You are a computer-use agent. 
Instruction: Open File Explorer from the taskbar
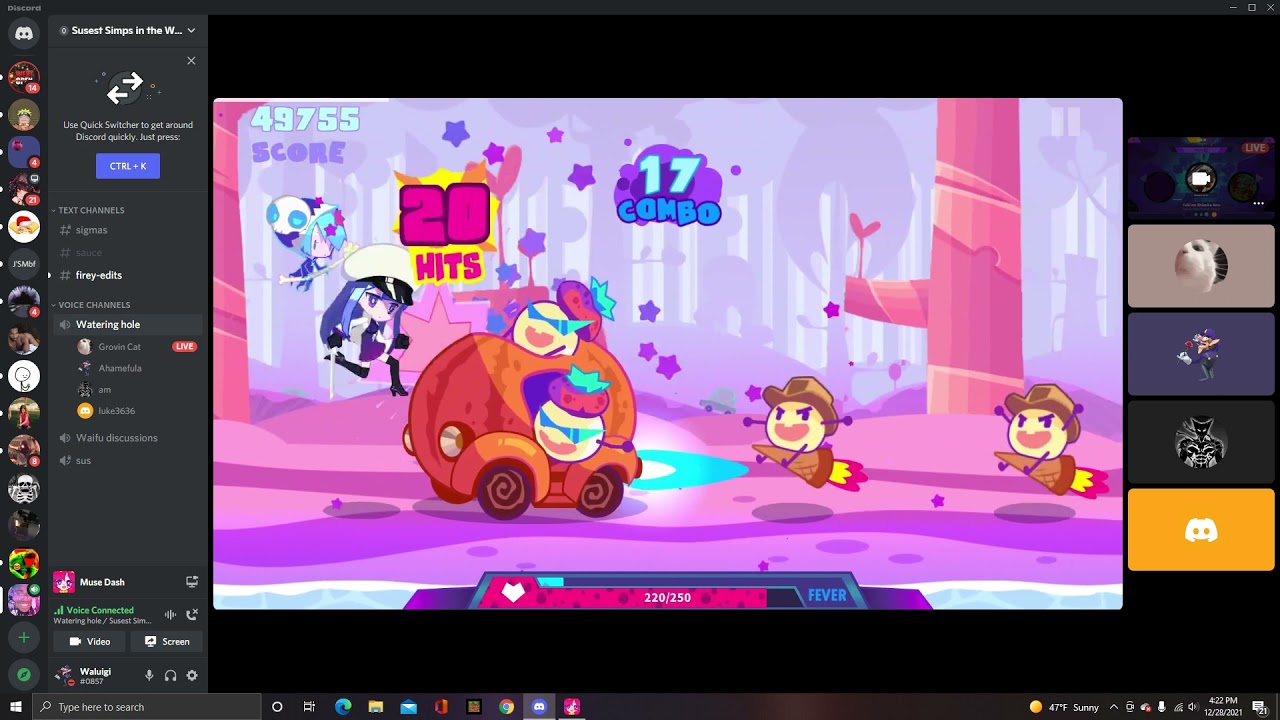pyautogui.click(x=376, y=707)
